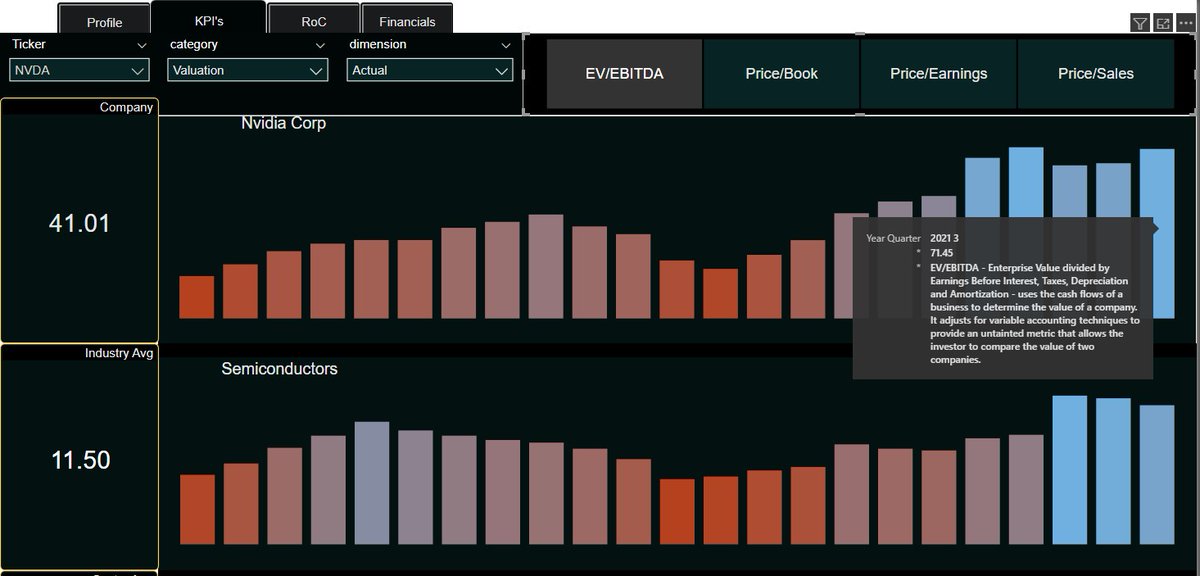
Task: Click the Focus mode icon
Action: [1163, 23]
